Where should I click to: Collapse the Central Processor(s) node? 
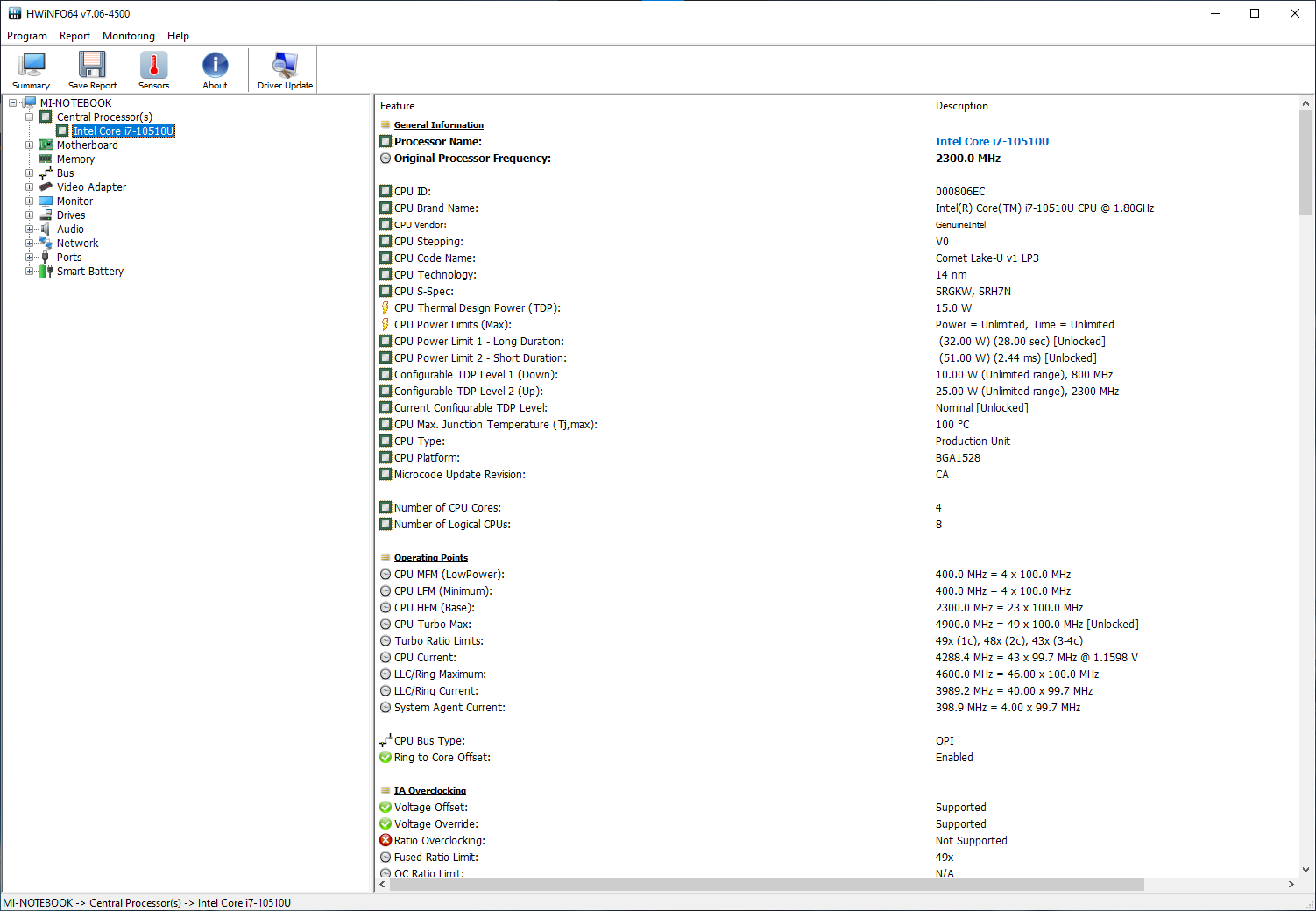(x=29, y=117)
